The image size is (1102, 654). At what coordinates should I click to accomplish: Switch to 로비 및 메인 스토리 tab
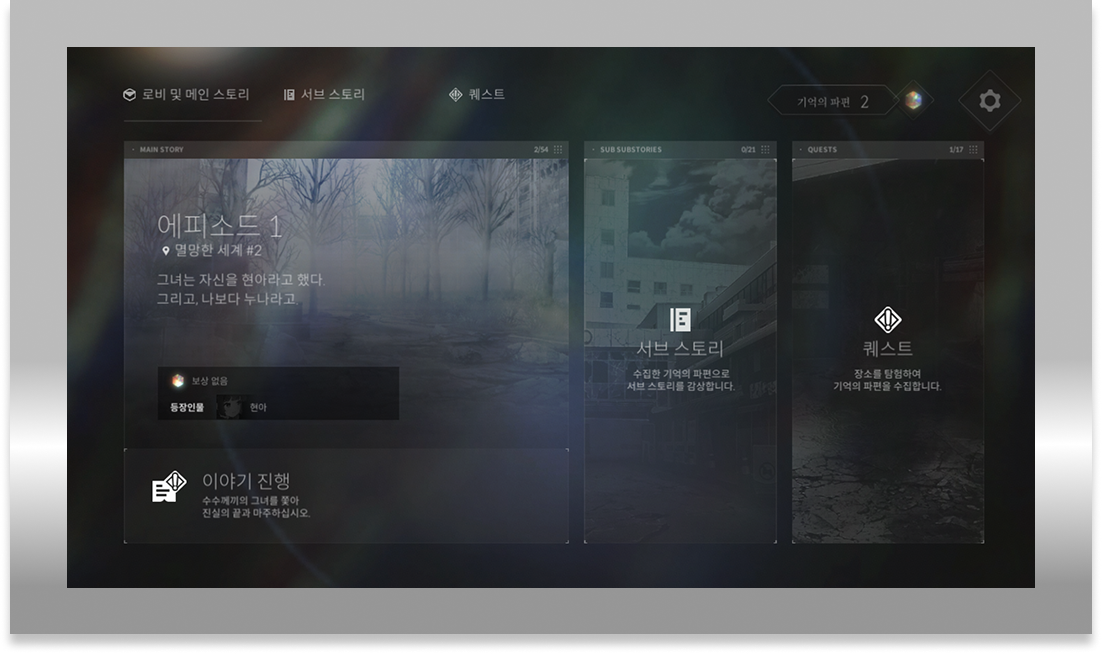[186, 94]
